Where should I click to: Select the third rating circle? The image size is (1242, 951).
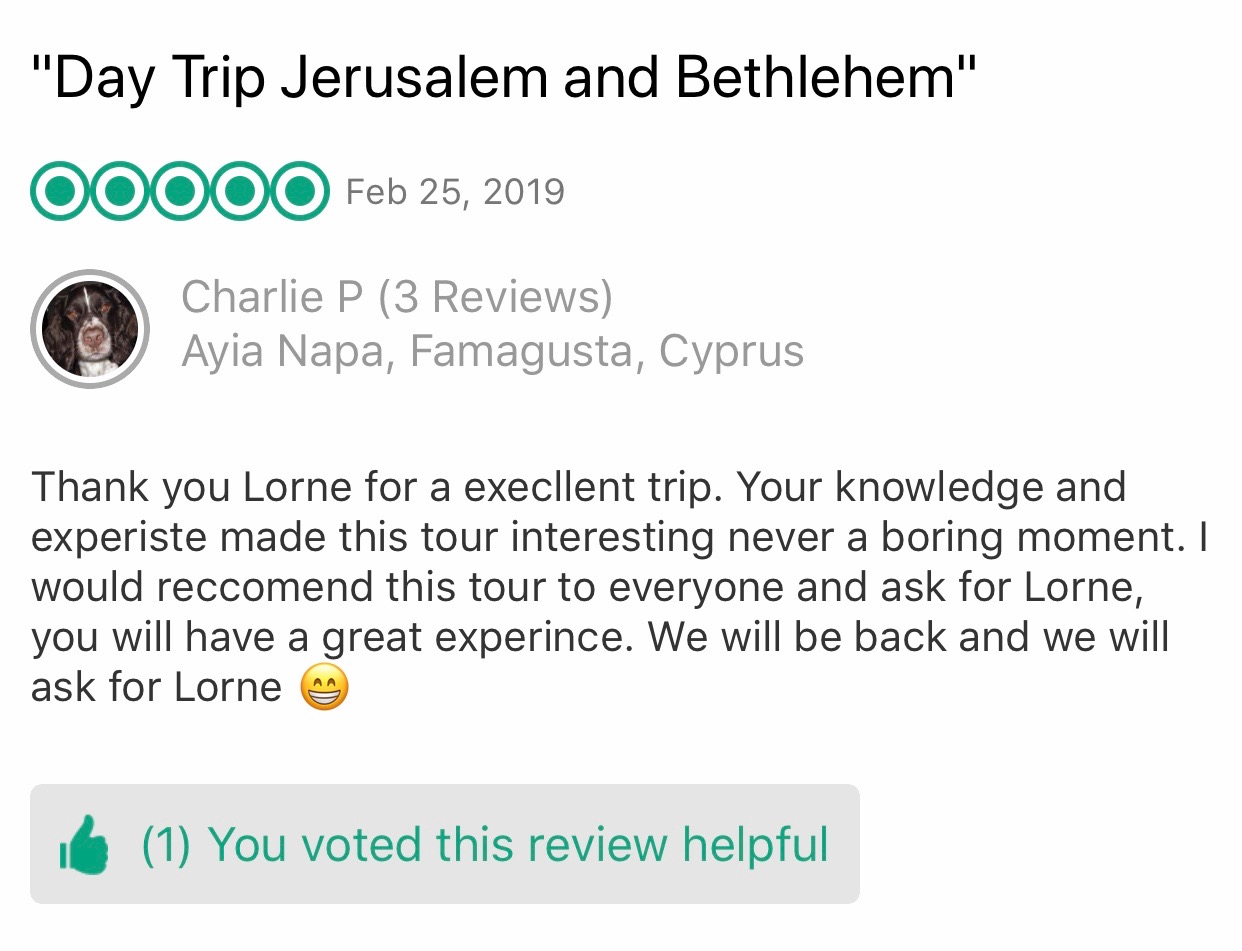pyautogui.click(x=180, y=190)
